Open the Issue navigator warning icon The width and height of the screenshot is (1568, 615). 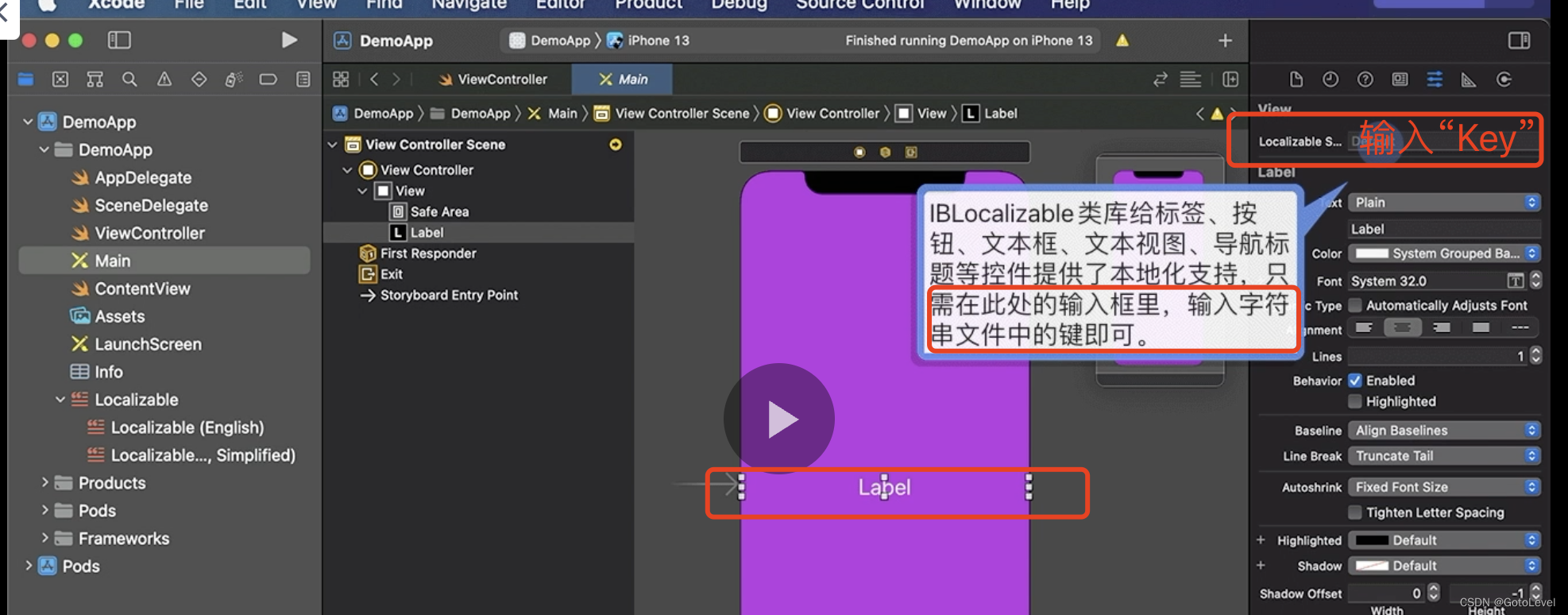[x=164, y=79]
